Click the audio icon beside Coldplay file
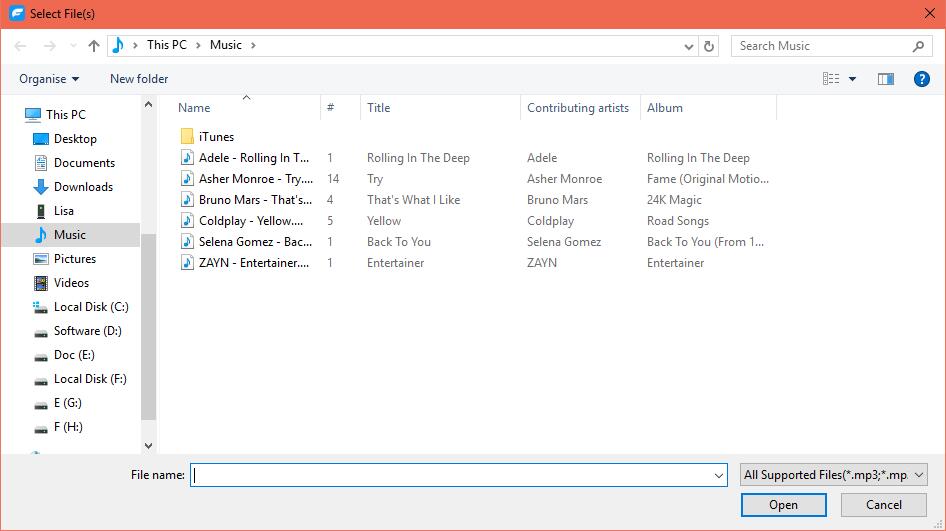The width and height of the screenshot is (946, 531). click(x=187, y=221)
